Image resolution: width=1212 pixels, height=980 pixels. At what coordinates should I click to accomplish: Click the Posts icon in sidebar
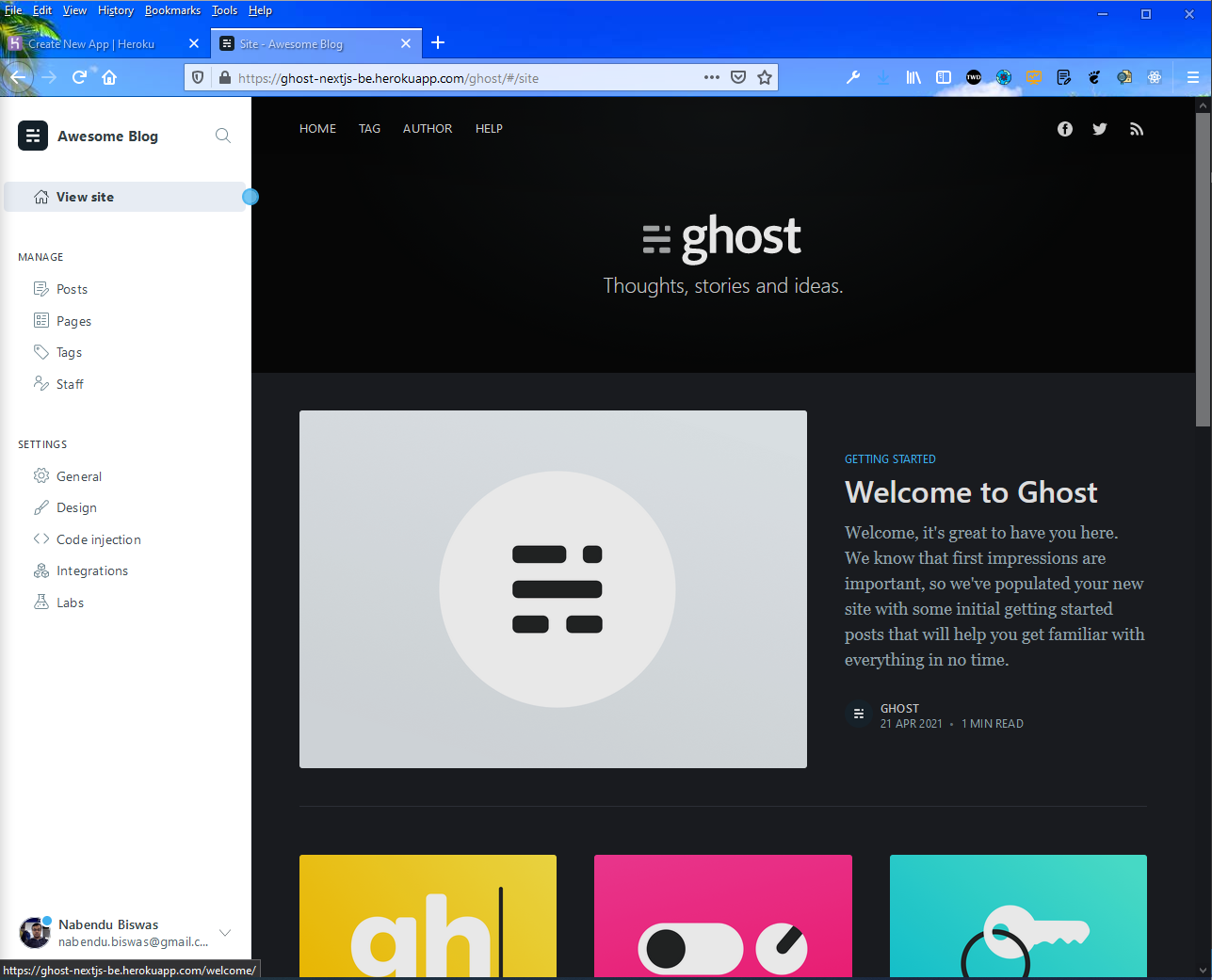(41, 289)
